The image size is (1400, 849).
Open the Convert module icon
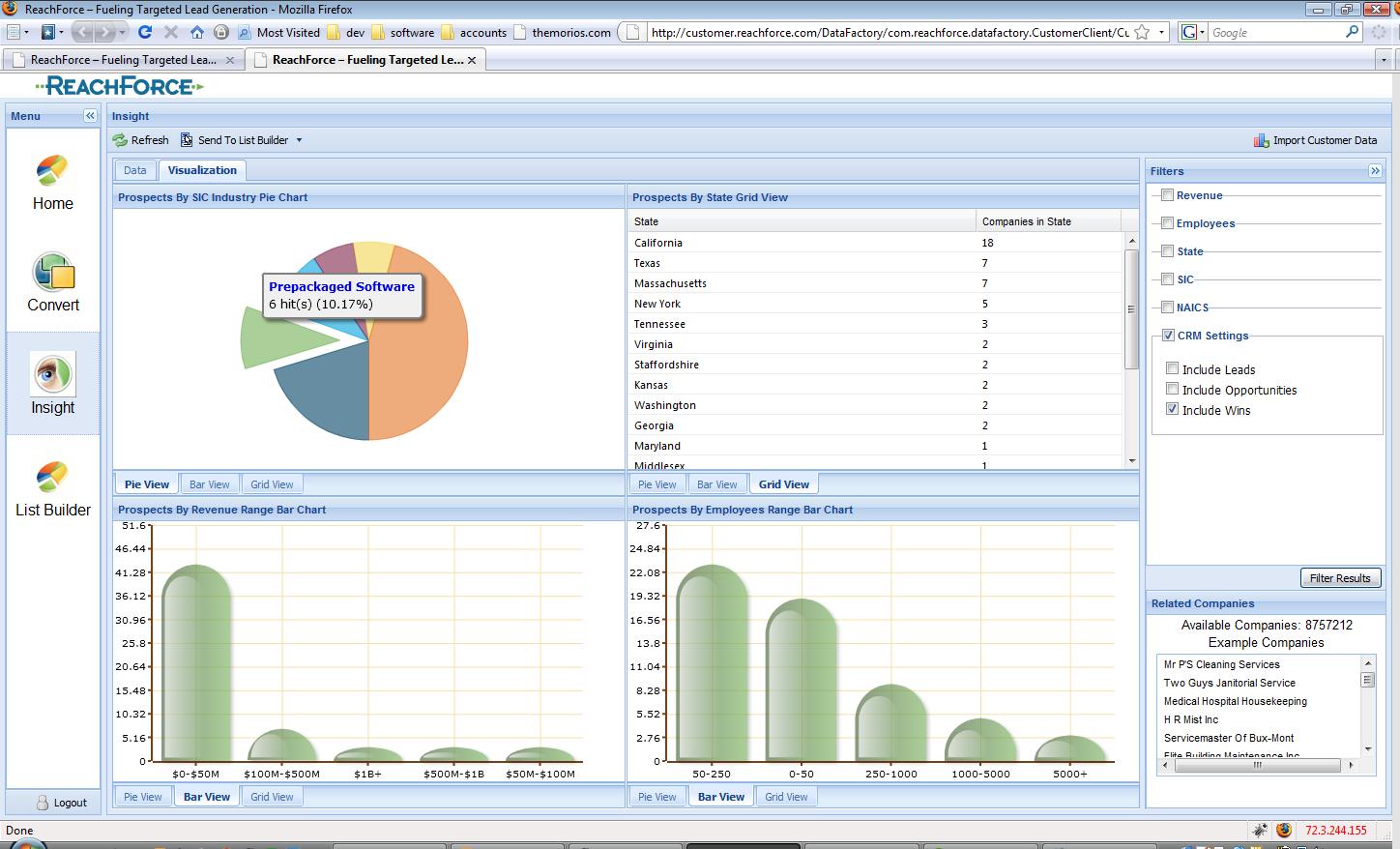tap(52, 273)
